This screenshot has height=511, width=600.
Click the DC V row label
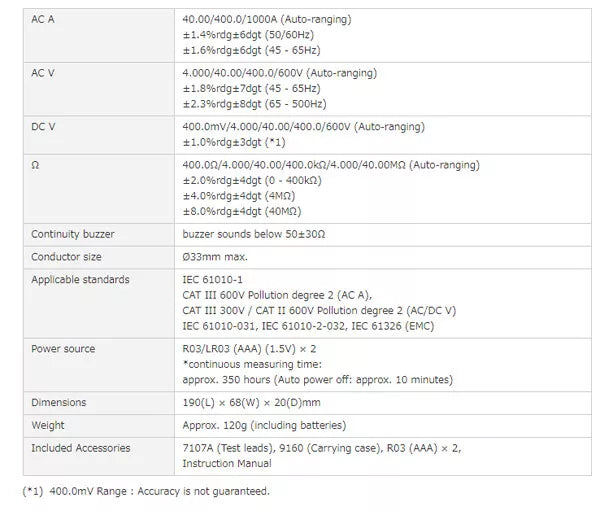pos(44,127)
